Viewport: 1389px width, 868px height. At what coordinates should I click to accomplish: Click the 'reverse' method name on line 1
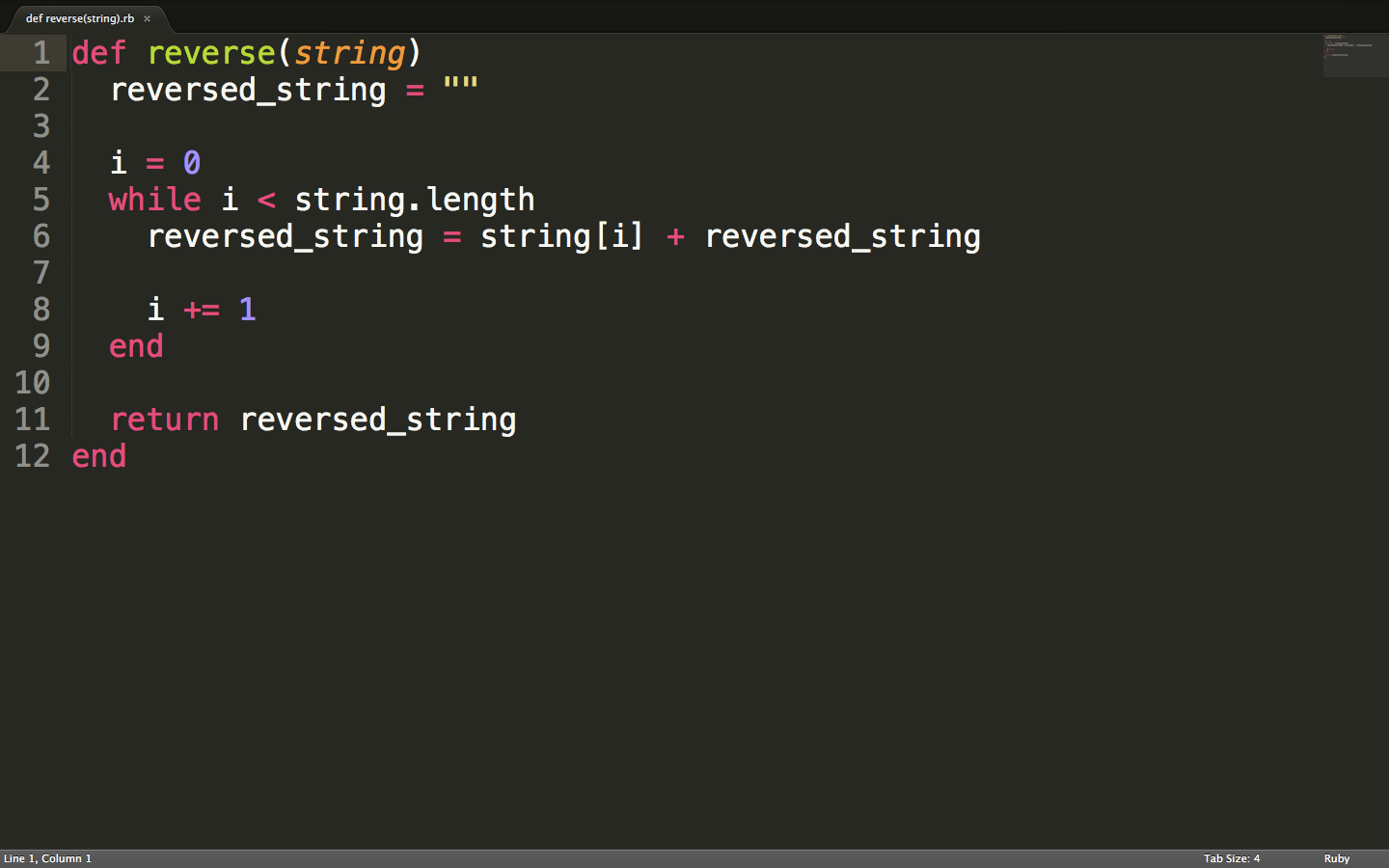coord(211,53)
